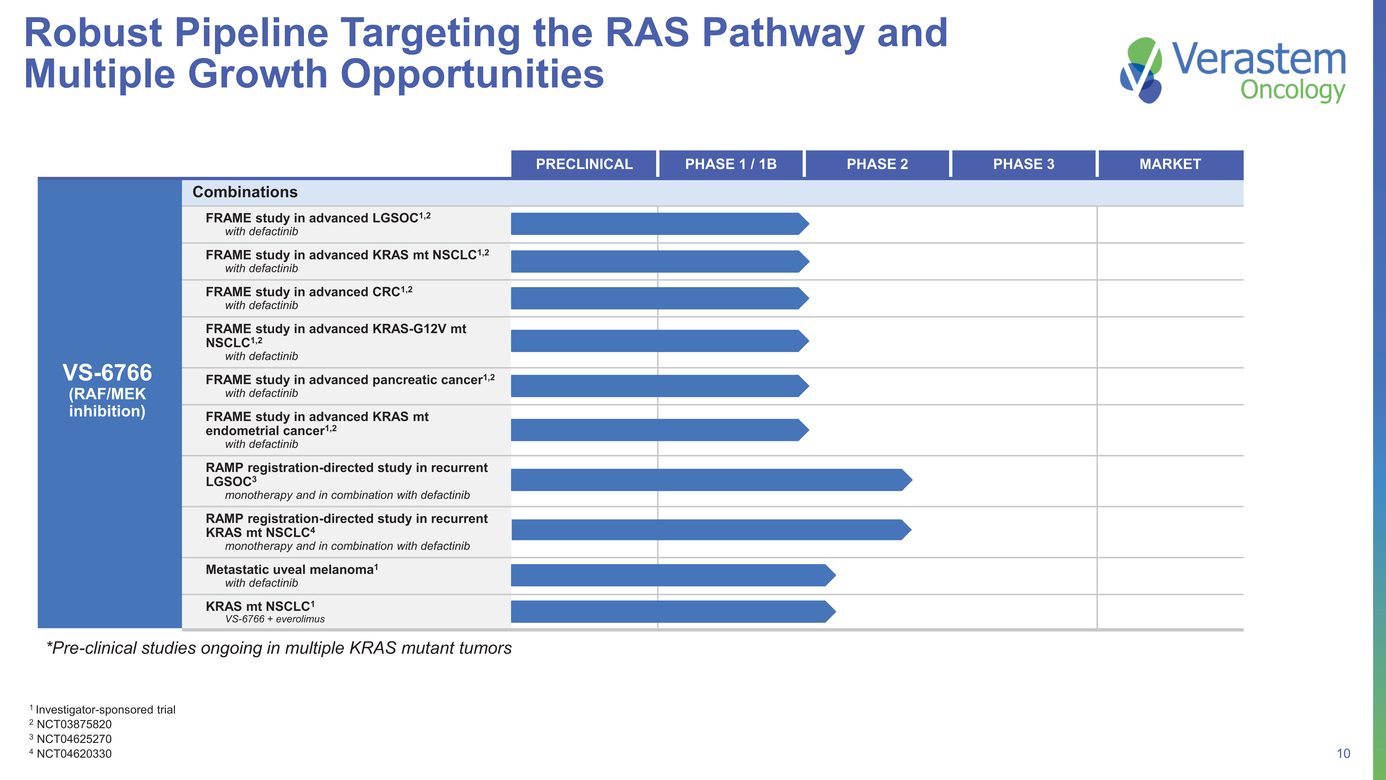This screenshot has width=1386, height=780.
Task: Select the PRECLINICAL column header
Action: (x=584, y=164)
